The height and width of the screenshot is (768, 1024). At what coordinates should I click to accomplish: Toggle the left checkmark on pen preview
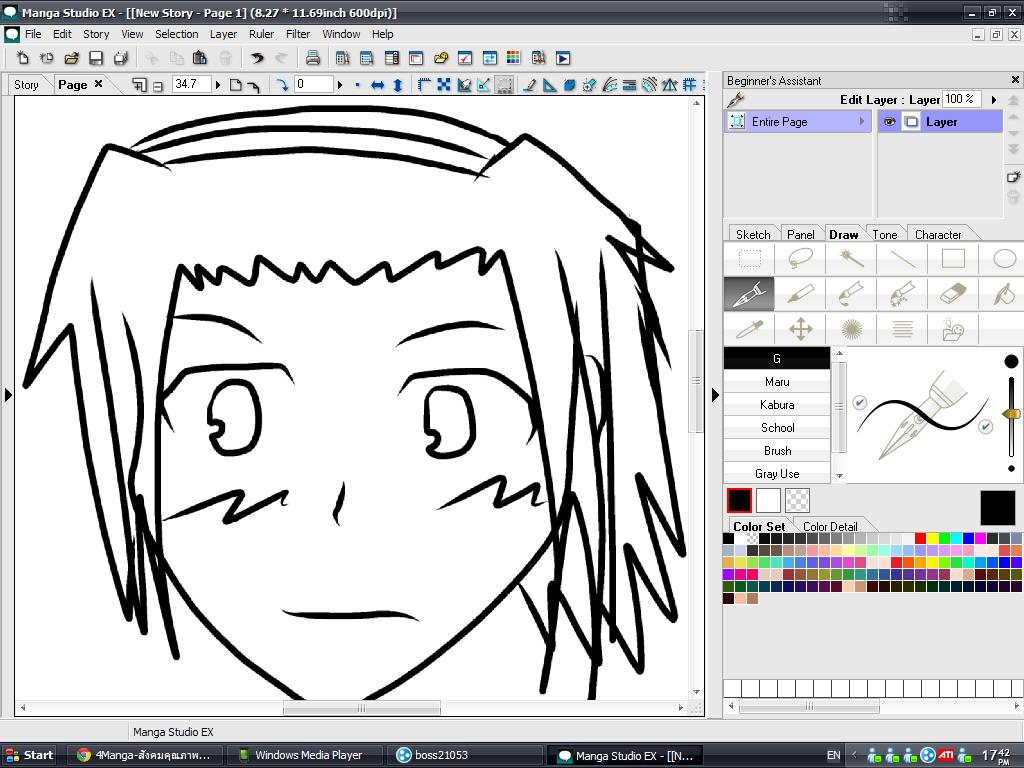point(859,403)
